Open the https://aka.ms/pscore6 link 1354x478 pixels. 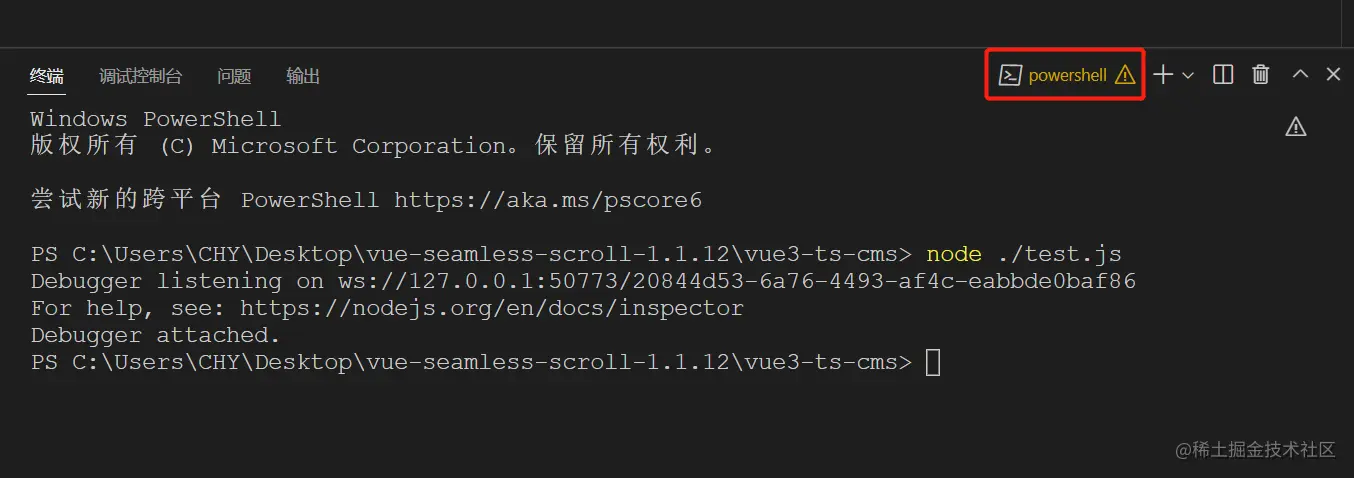pyautogui.click(x=548, y=200)
